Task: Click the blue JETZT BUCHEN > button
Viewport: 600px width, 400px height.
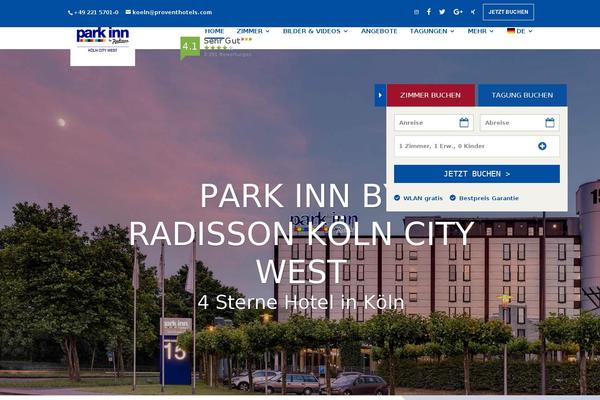Action: pyautogui.click(x=477, y=174)
